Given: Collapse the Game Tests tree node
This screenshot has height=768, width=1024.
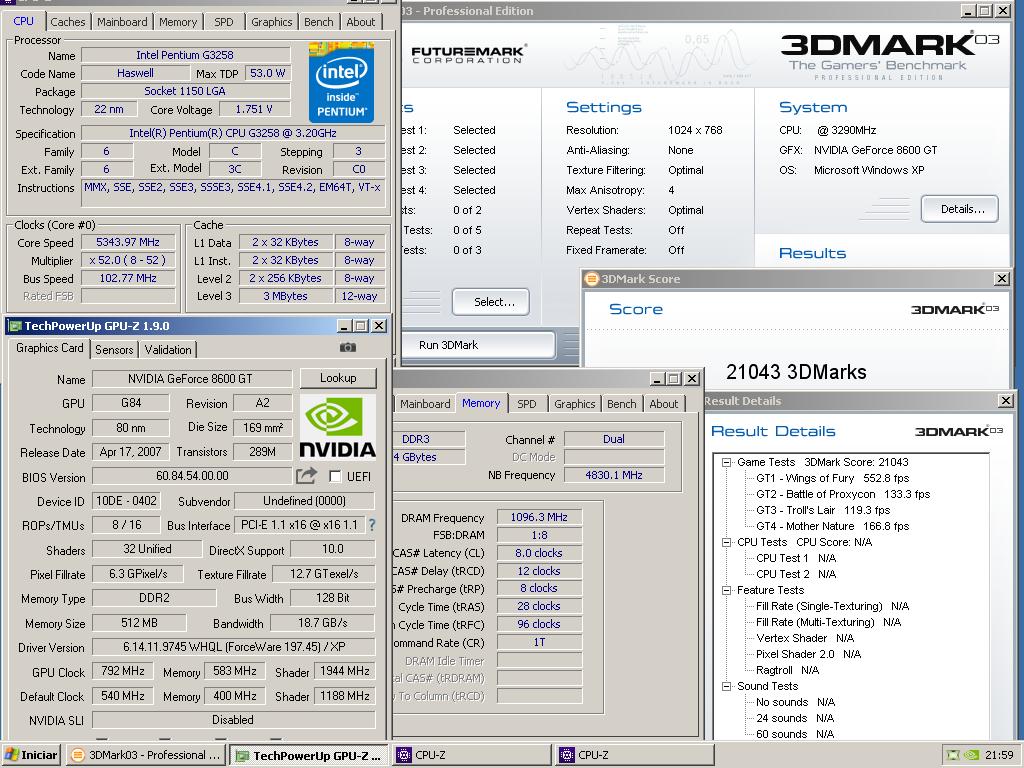Looking at the screenshot, I should point(726,462).
